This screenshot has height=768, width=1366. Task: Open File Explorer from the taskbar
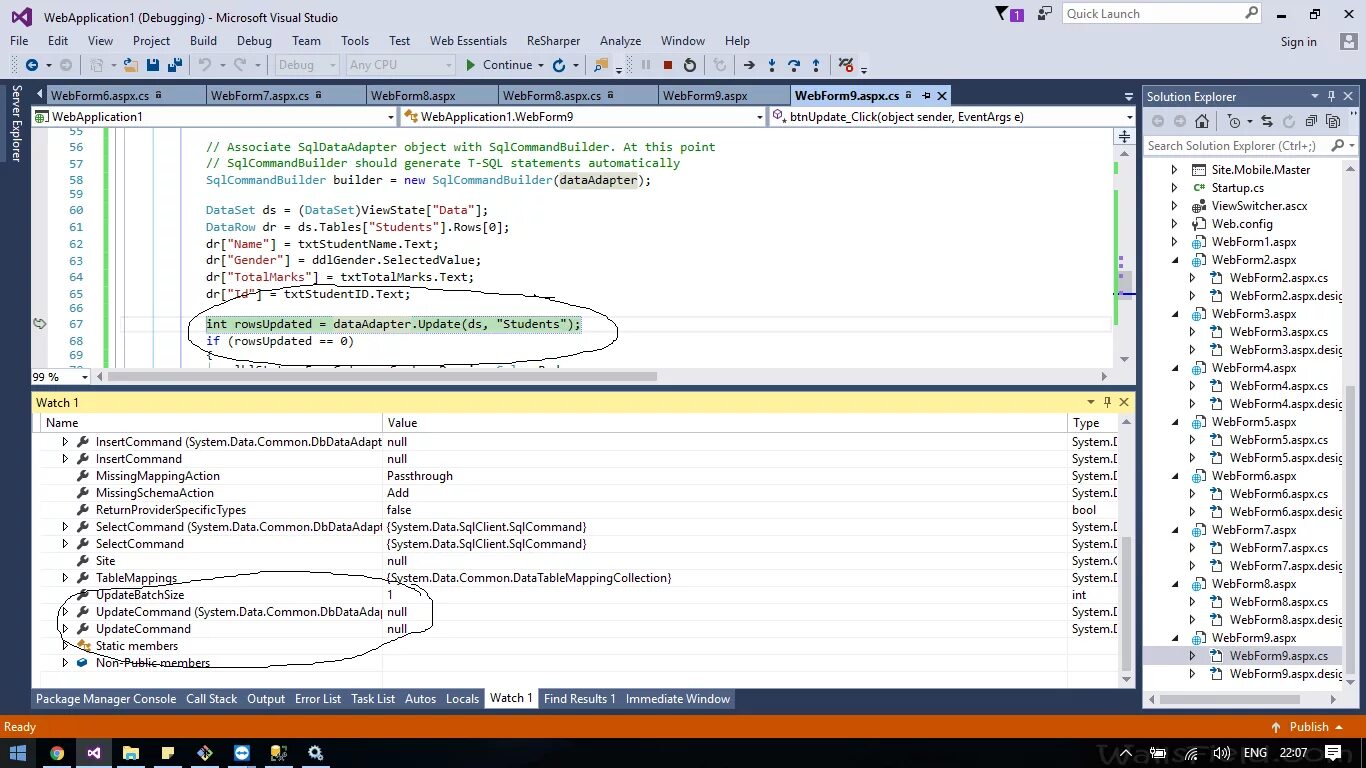click(131, 753)
